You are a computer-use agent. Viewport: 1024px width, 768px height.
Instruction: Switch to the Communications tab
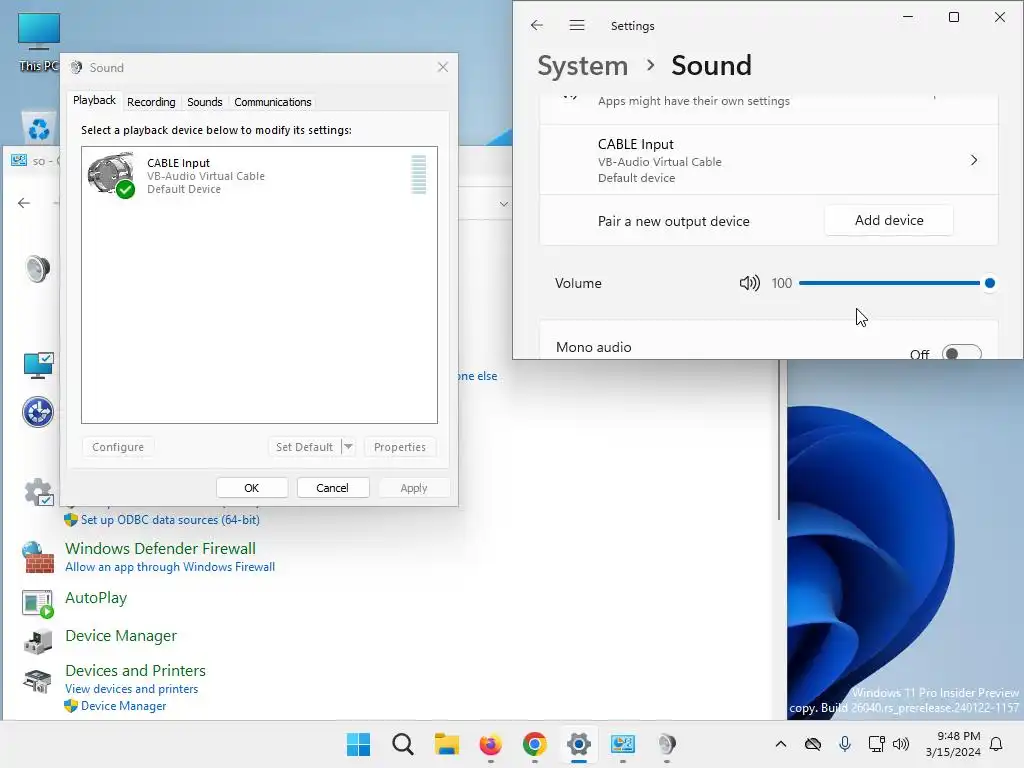[x=273, y=102]
